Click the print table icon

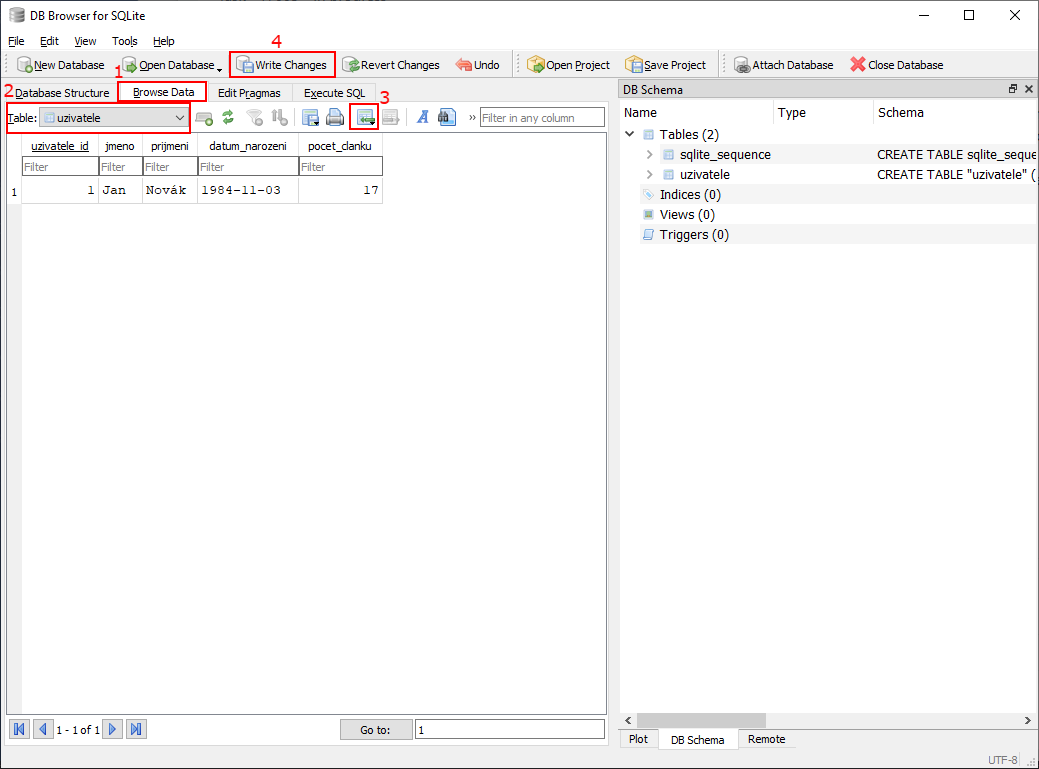(x=335, y=118)
